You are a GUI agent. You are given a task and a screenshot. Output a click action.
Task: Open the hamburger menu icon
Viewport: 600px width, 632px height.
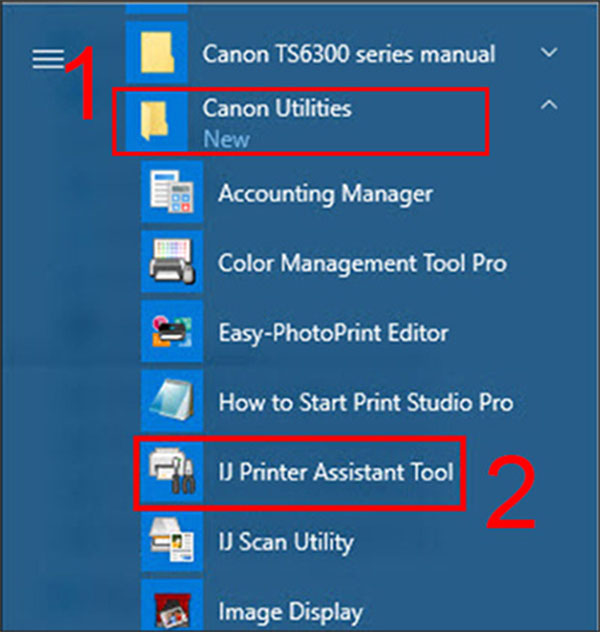click(x=48, y=59)
